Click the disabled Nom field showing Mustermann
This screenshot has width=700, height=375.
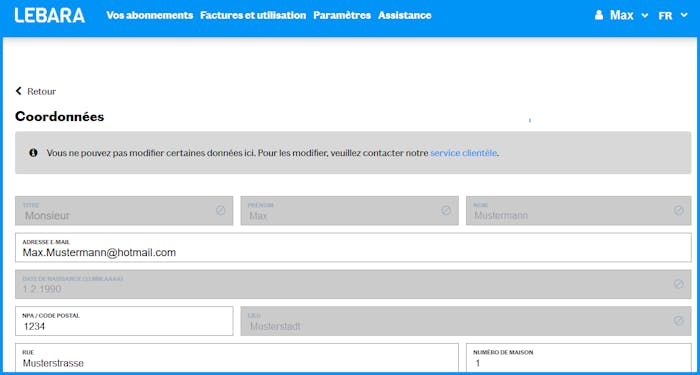[579, 211]
